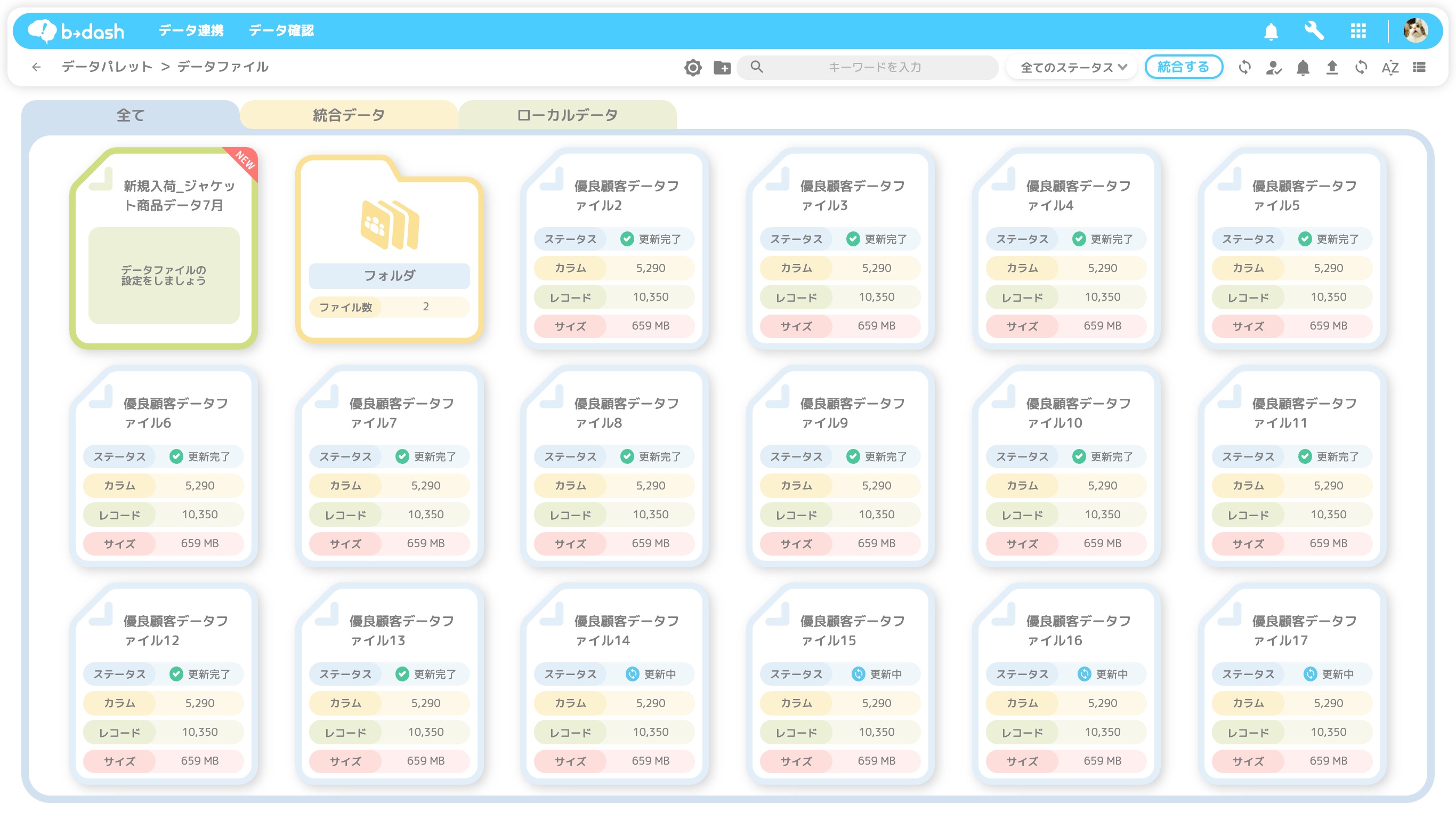Screen dimensions: 1456x819
Task: Click the add new folder icon
Action: coord(722,67)
